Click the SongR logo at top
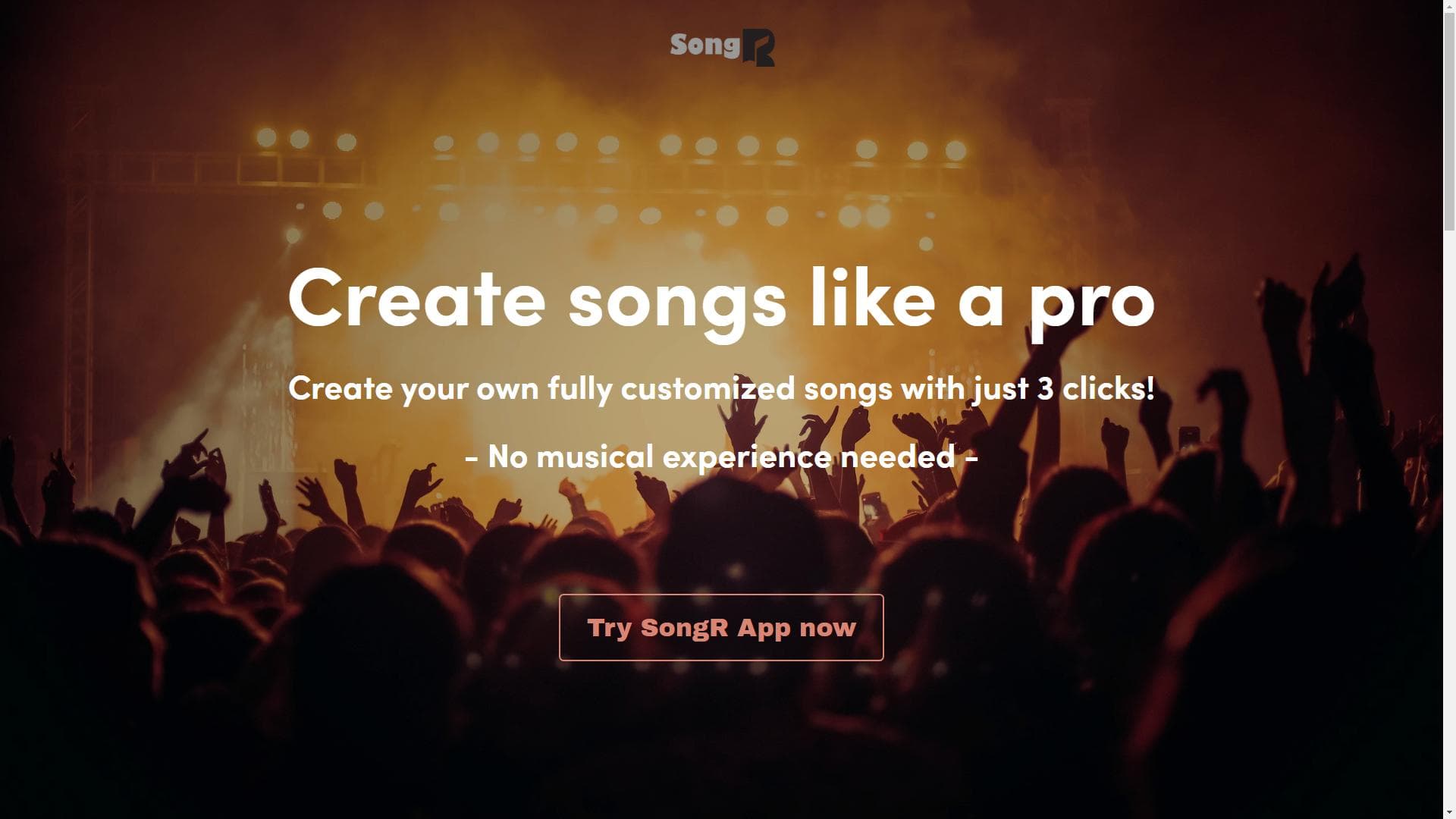Image resolution: width=1456 pixels, height=819 pixels. click(x=722, y=47)
